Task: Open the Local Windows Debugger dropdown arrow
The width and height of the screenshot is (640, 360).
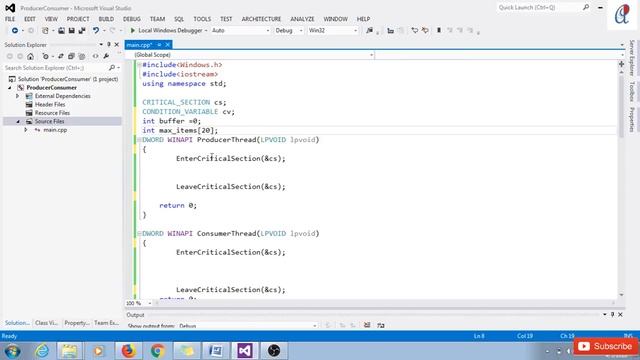Action: (x=206, y=31)
